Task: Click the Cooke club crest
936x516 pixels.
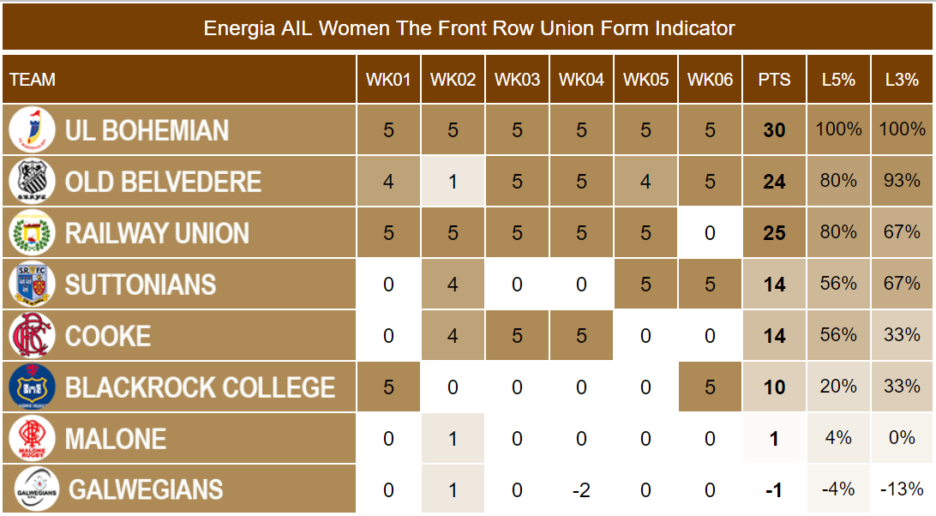Action: (30, 336)
